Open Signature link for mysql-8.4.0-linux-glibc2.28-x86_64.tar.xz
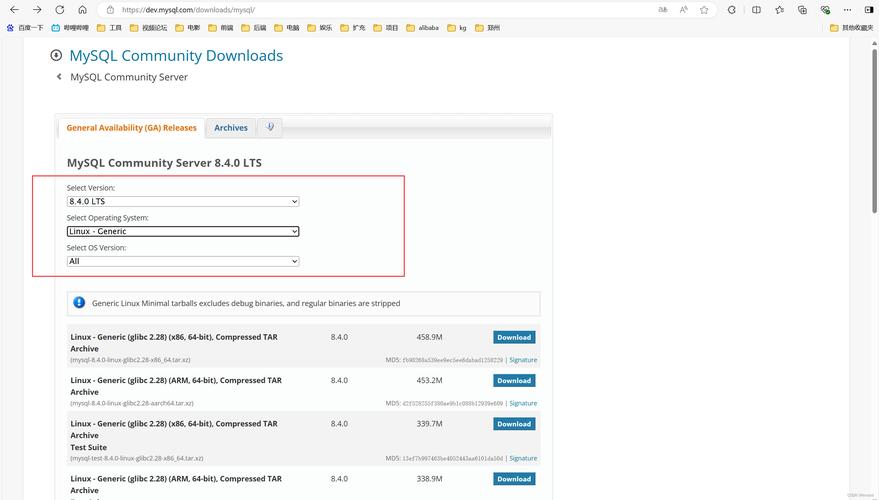879x500 pixels. point(523,360)
